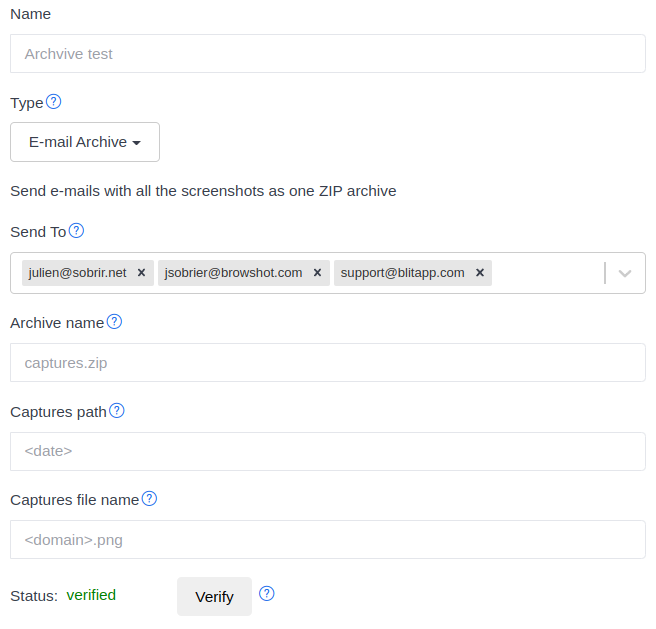Open the Type help icon
This screenshot has height=629, width=656.
(54, 102)
